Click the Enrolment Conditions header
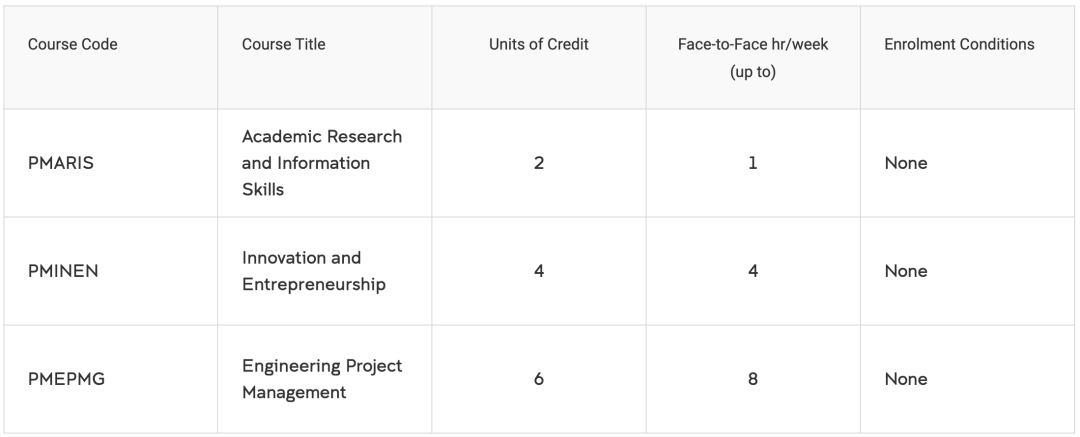1080x437 pixels. (959, 45)
